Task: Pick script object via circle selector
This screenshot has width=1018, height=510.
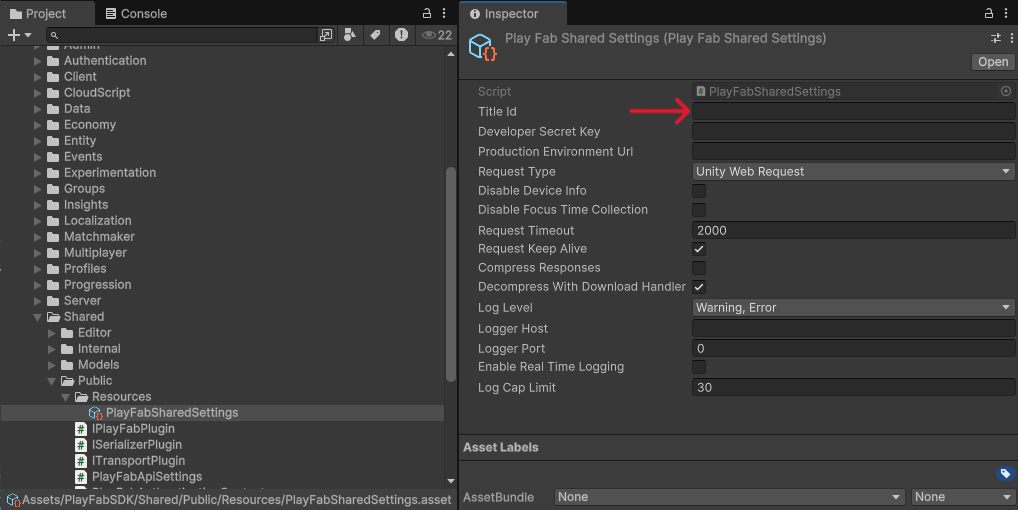Action: point(1006,91)
